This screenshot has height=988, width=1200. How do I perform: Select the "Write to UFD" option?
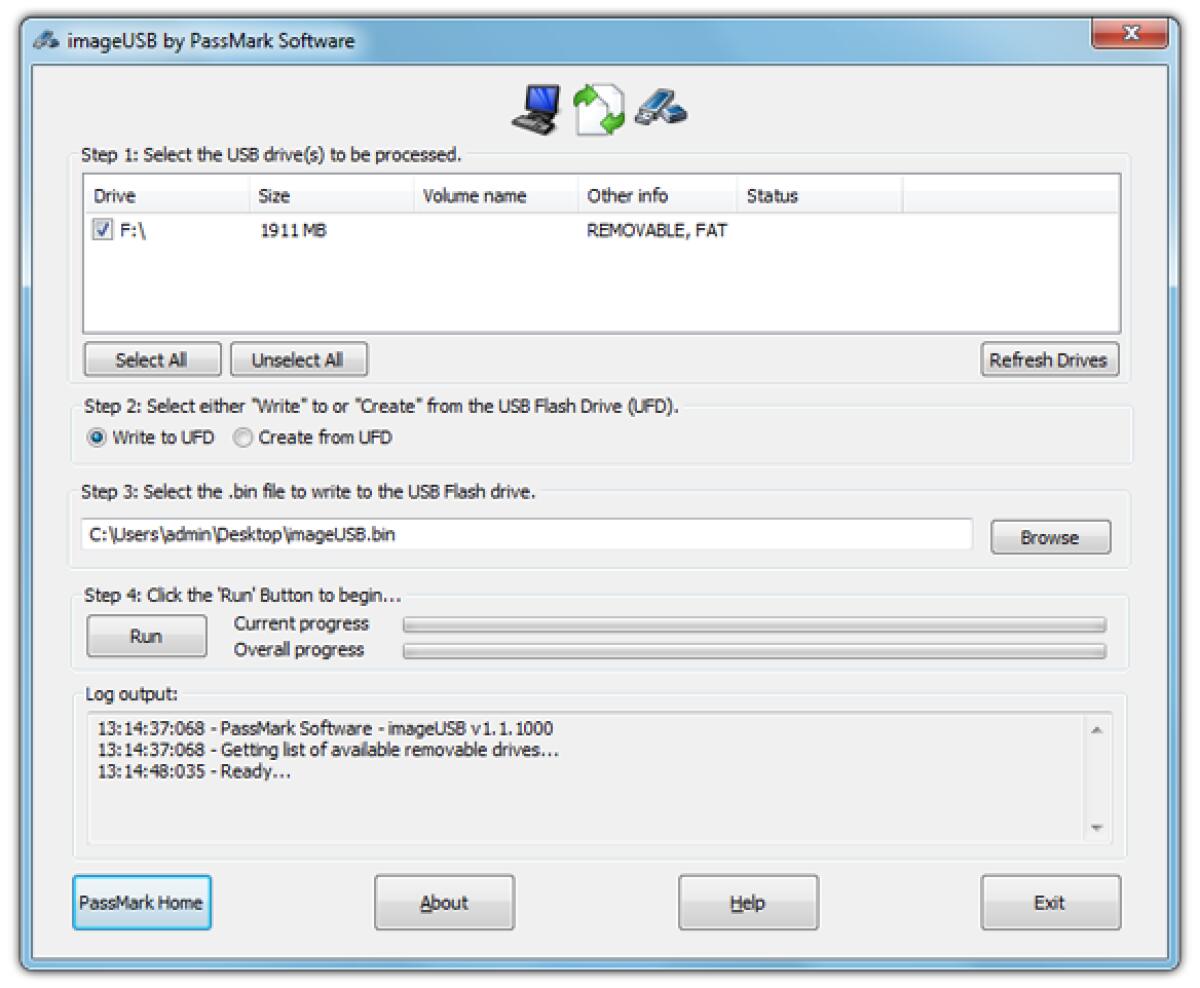coord(97,437)
